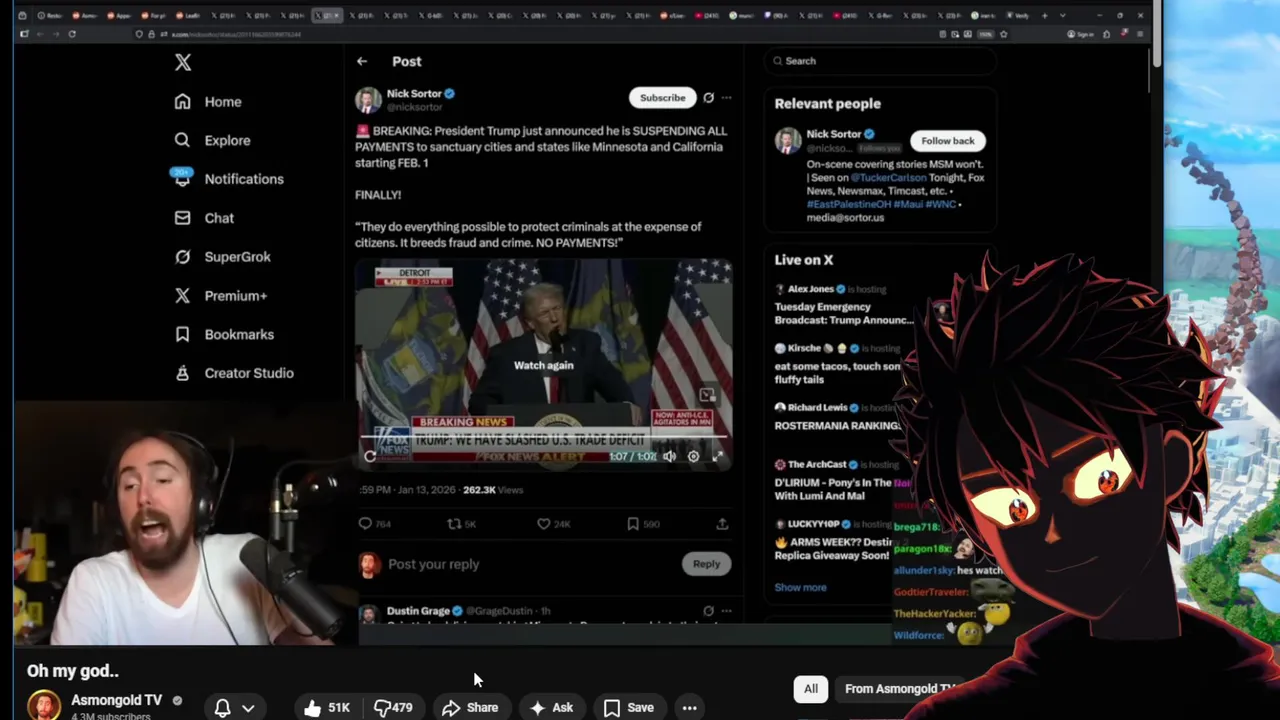
Task: Click Show more under Live on X
Action: click(x=800, y=588)
